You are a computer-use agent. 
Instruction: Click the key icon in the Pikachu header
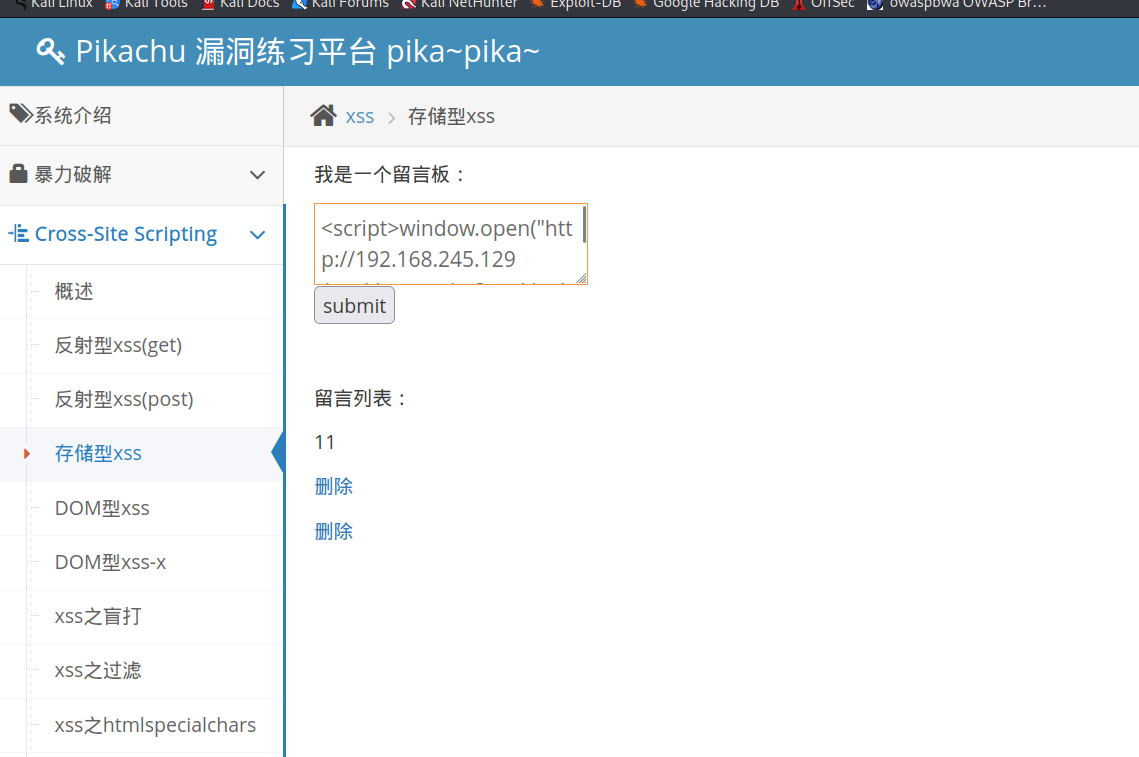click(50, 52)
